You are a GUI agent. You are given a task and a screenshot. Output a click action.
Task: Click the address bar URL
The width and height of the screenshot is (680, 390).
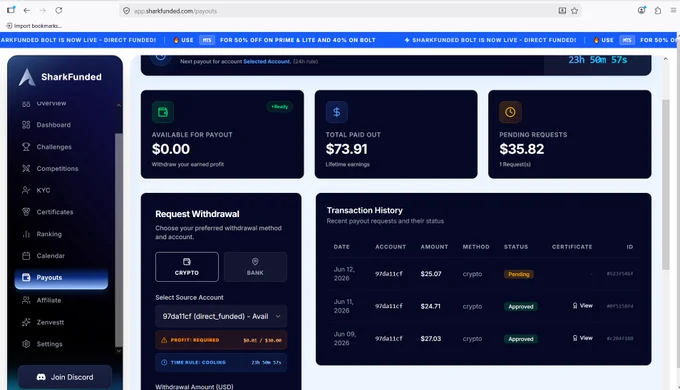pyautogui.click(x=175, y=11)
